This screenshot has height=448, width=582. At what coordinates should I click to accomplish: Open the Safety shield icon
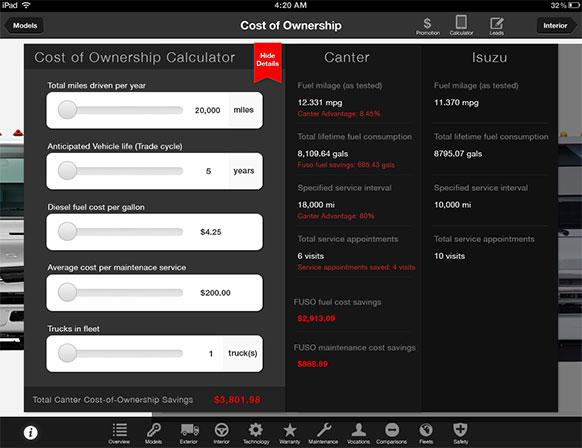point(460,434)
